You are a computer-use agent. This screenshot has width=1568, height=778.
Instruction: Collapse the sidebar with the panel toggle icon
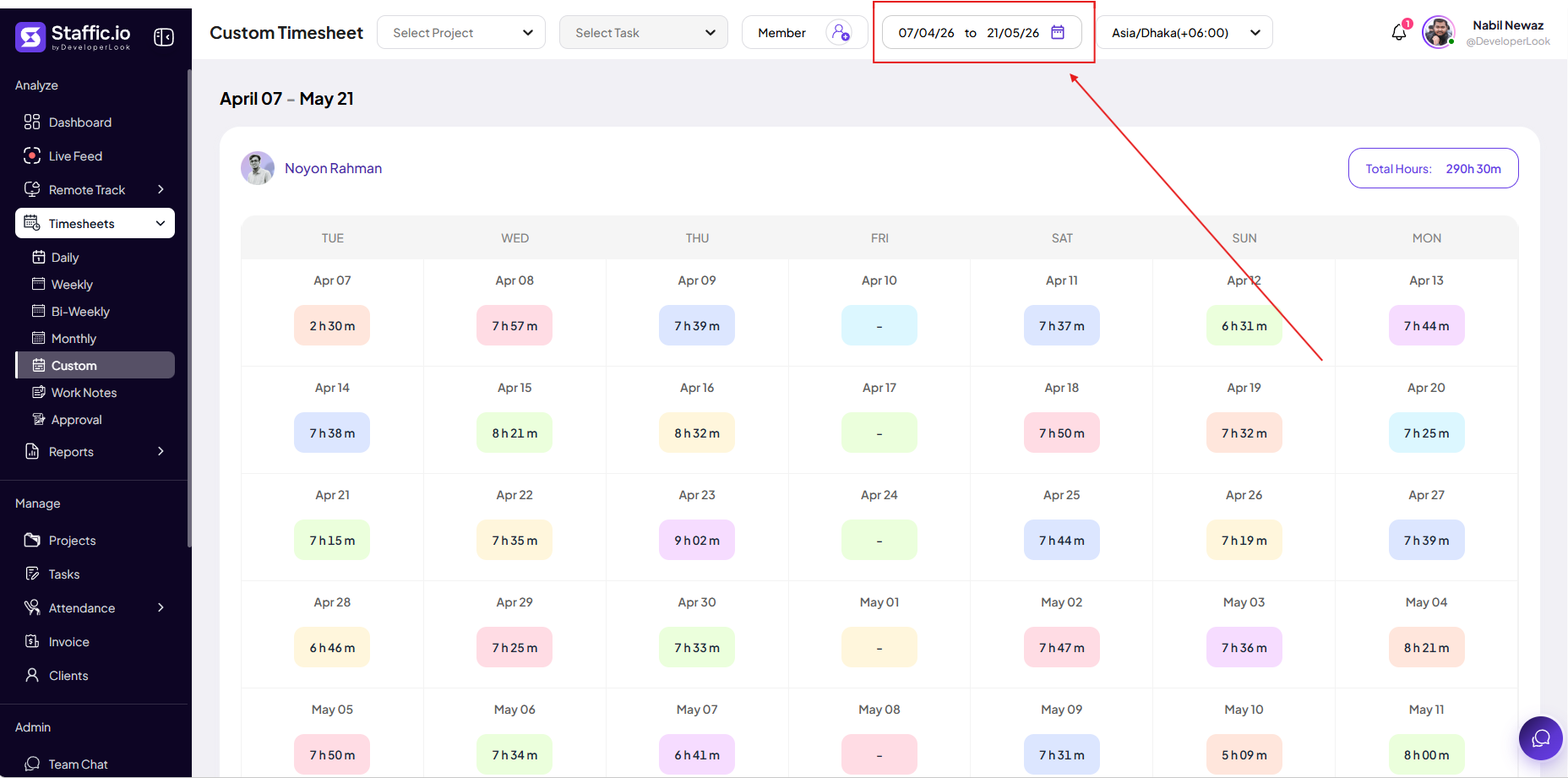click(164, 37)
